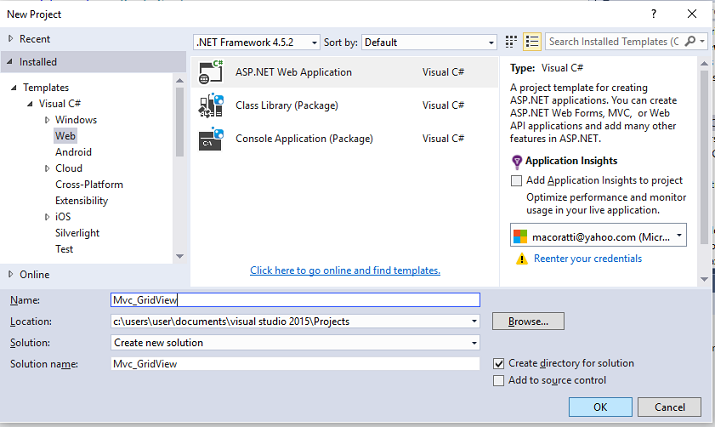Select 'ASP.NET Web Application' template name

294,72
